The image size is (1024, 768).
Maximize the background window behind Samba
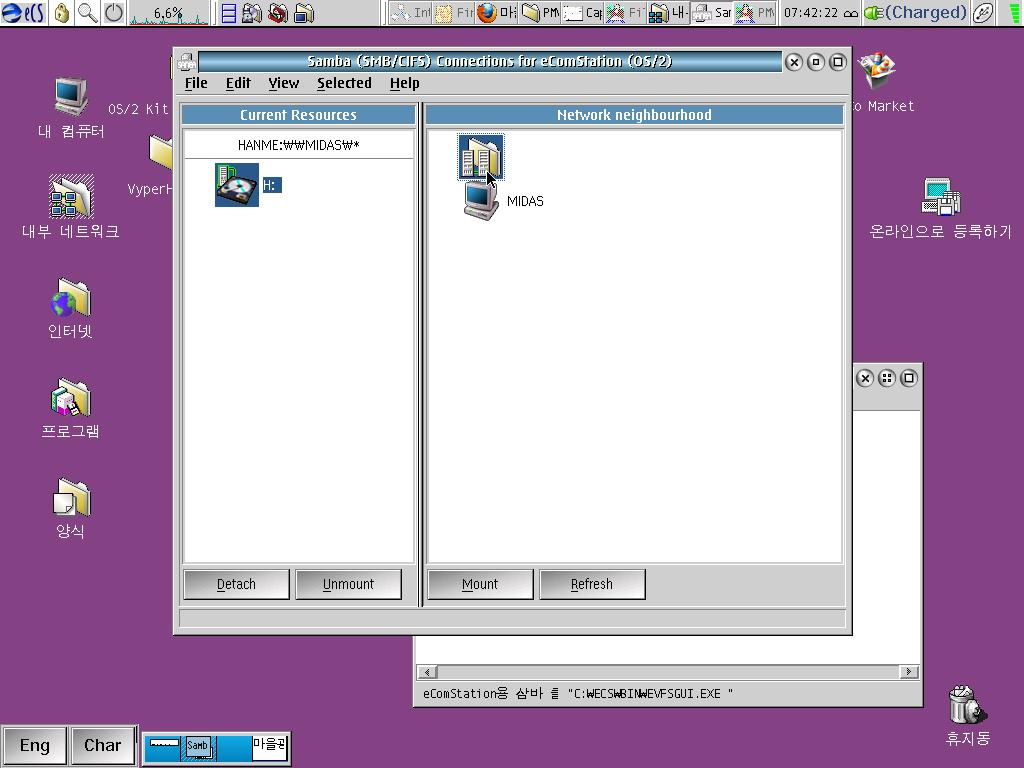tap(908, 378)
